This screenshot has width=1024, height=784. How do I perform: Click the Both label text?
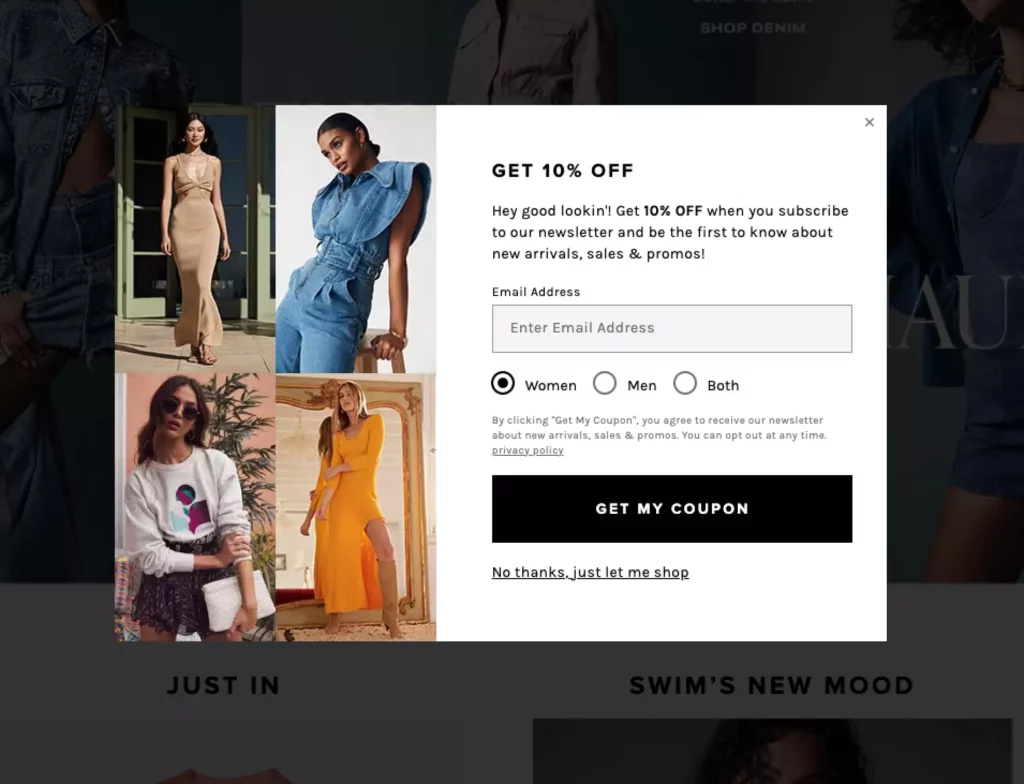723,385
